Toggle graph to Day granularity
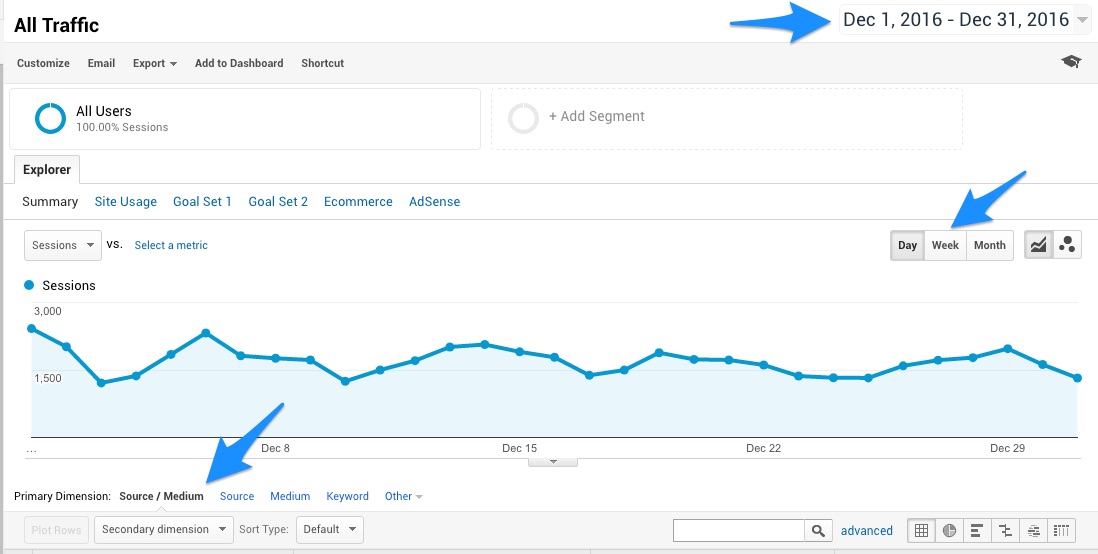The image size is (1098, 554). point(908,245)
